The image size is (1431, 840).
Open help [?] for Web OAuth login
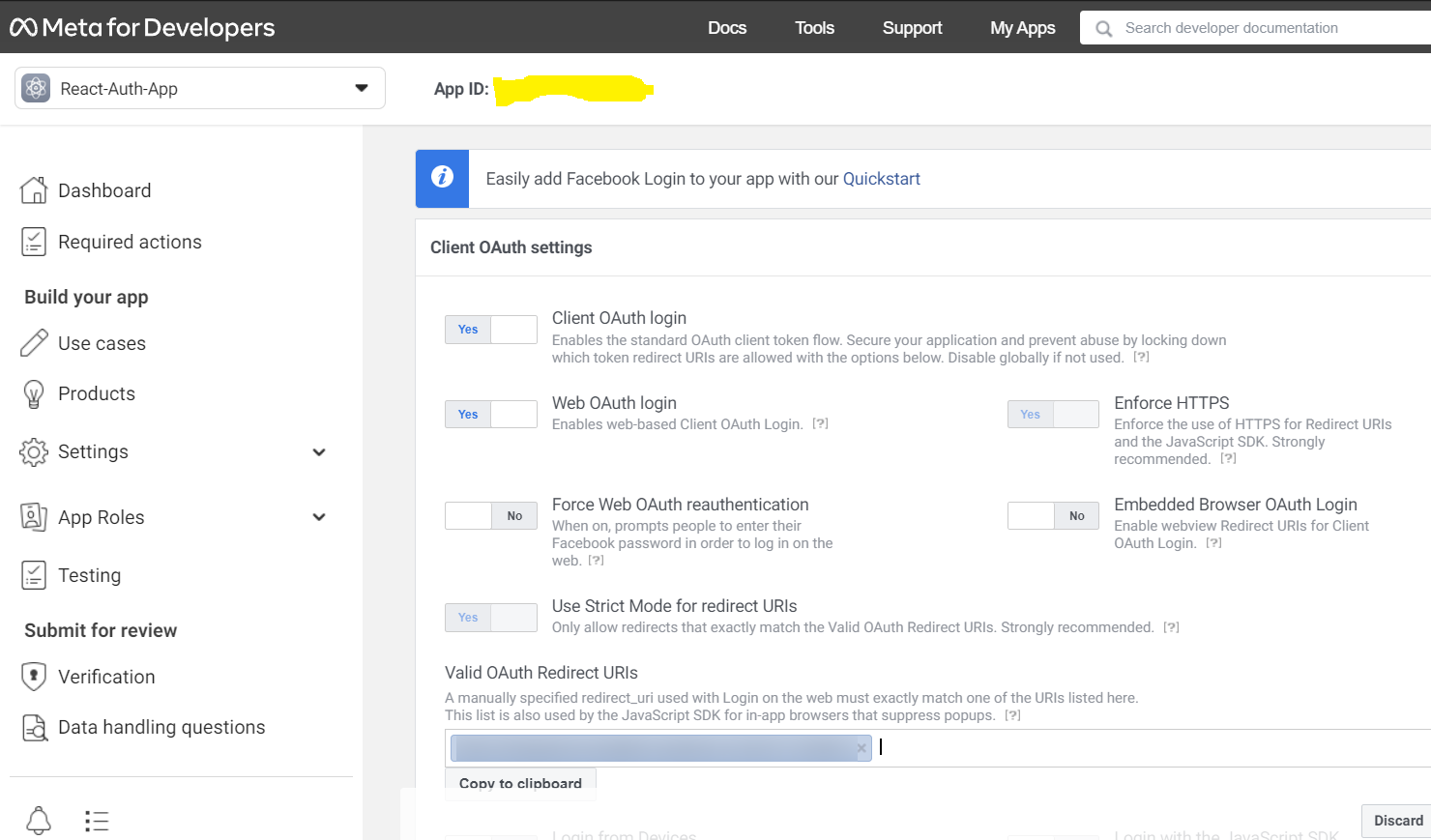pyautogui.click(x=821, y=423)
